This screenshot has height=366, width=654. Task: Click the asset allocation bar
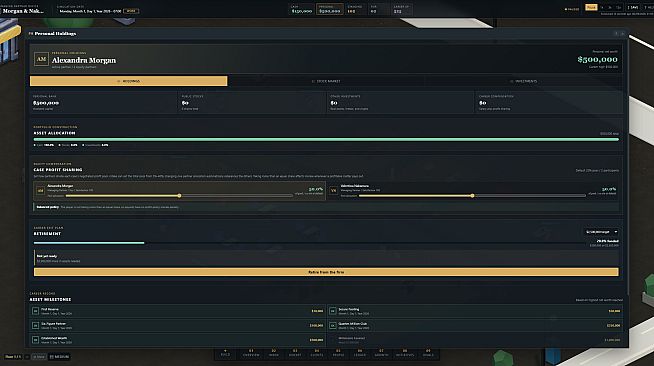[326, 140]
